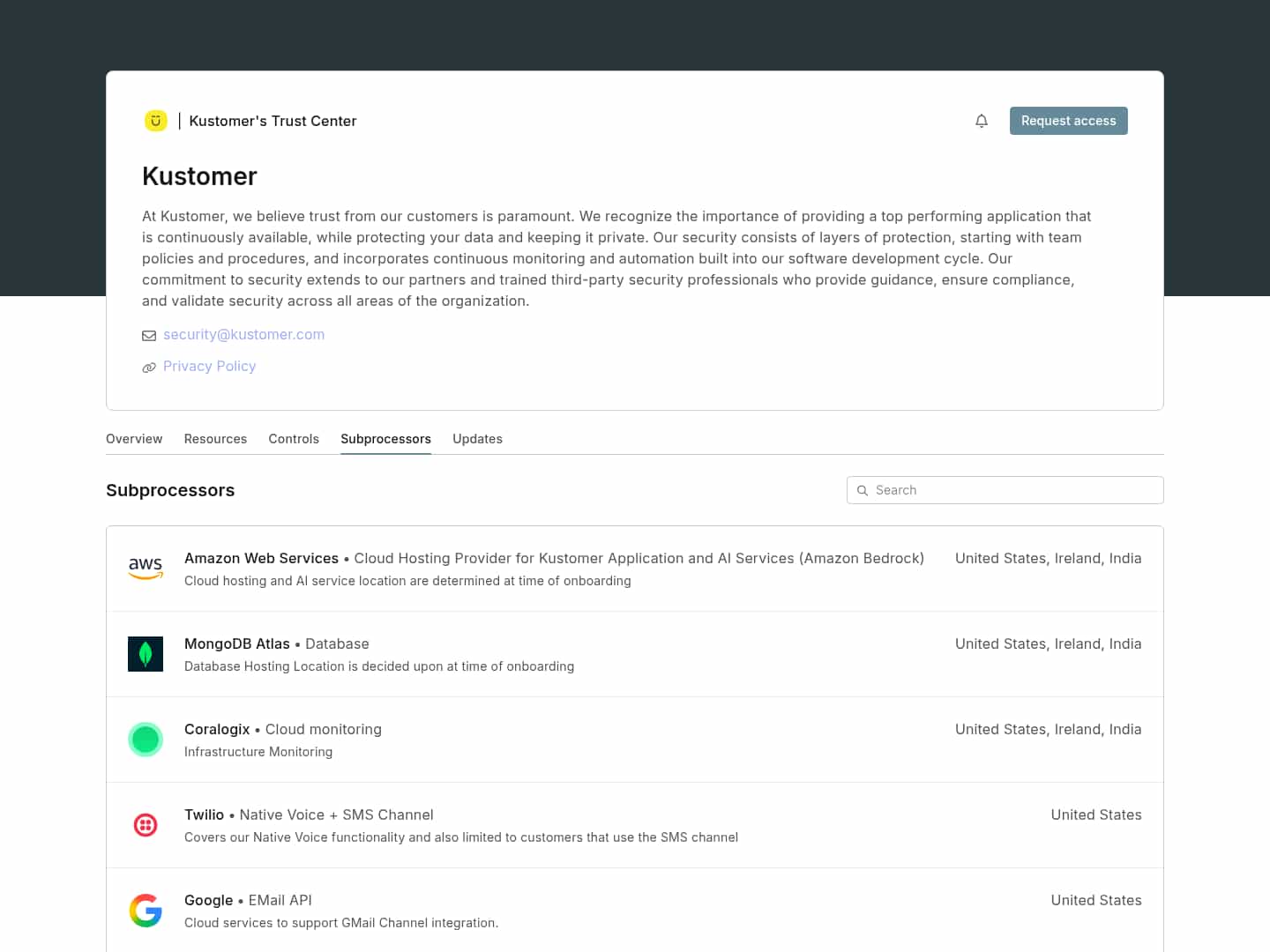Click the Kustomer's Trust Center header title
Screen dimensions: 1270x952
click(x=273, y=121)
